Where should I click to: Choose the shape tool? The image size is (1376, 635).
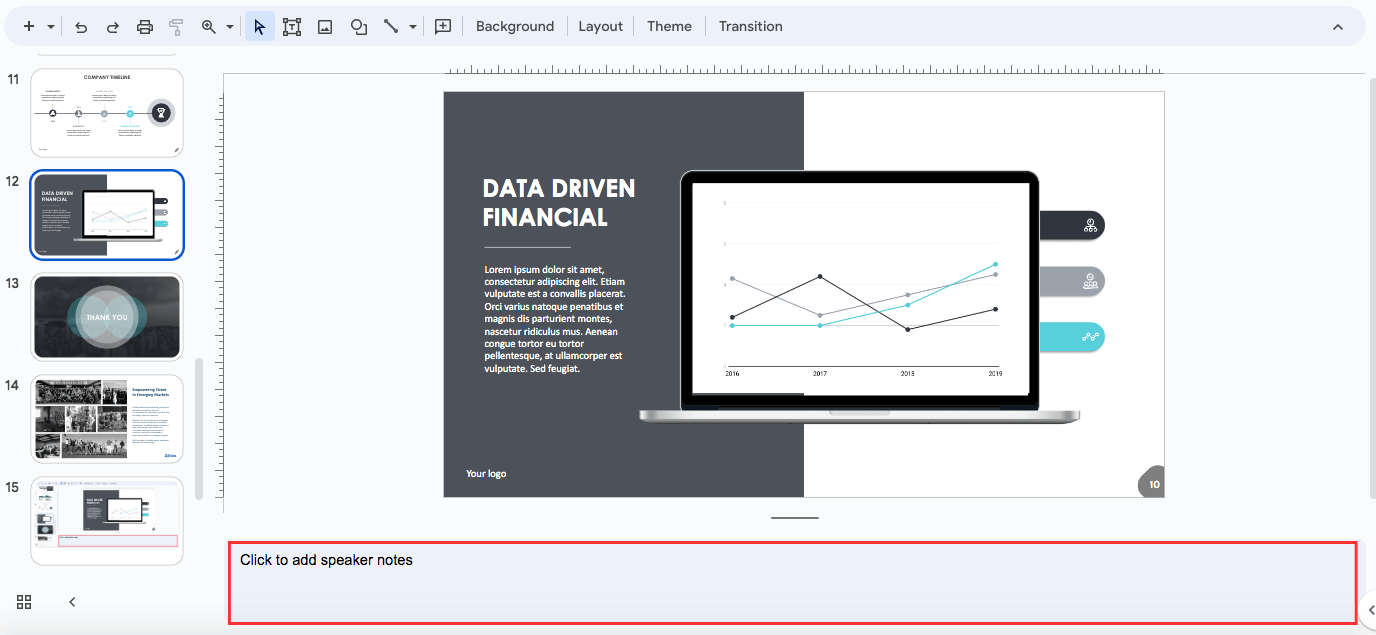358,26
